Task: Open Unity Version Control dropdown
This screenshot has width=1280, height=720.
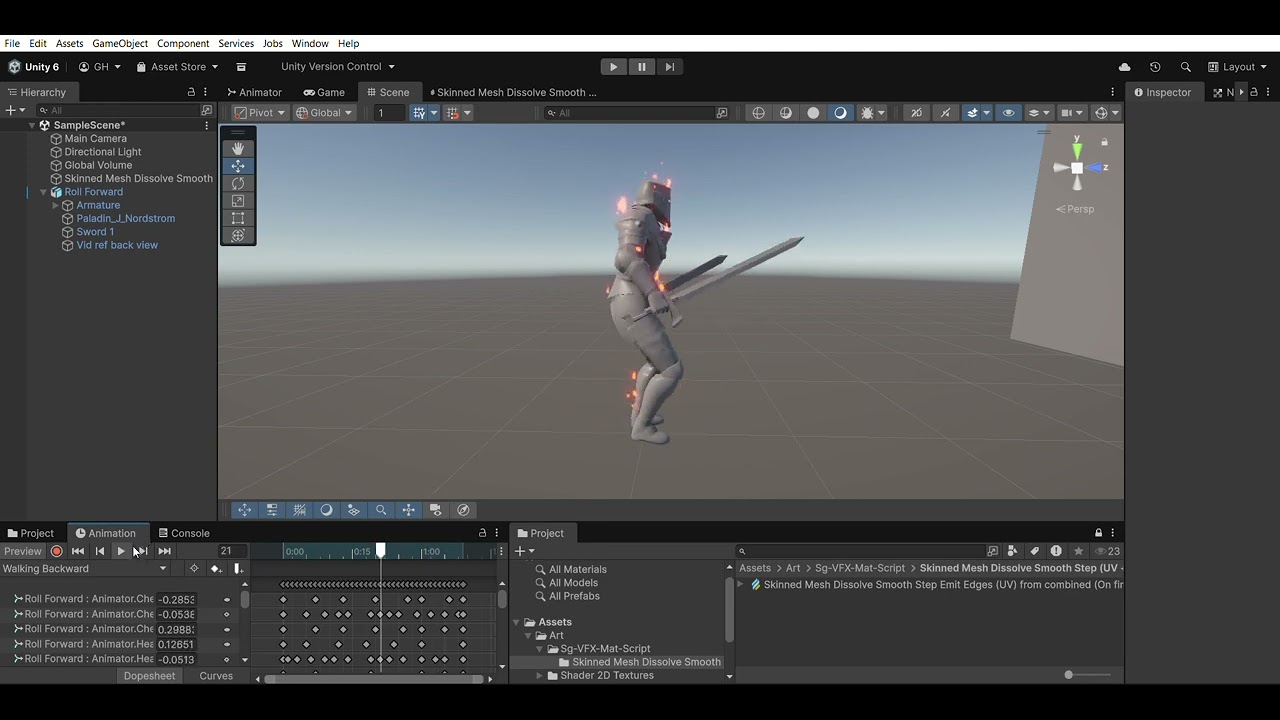Action: pos(337,67)
